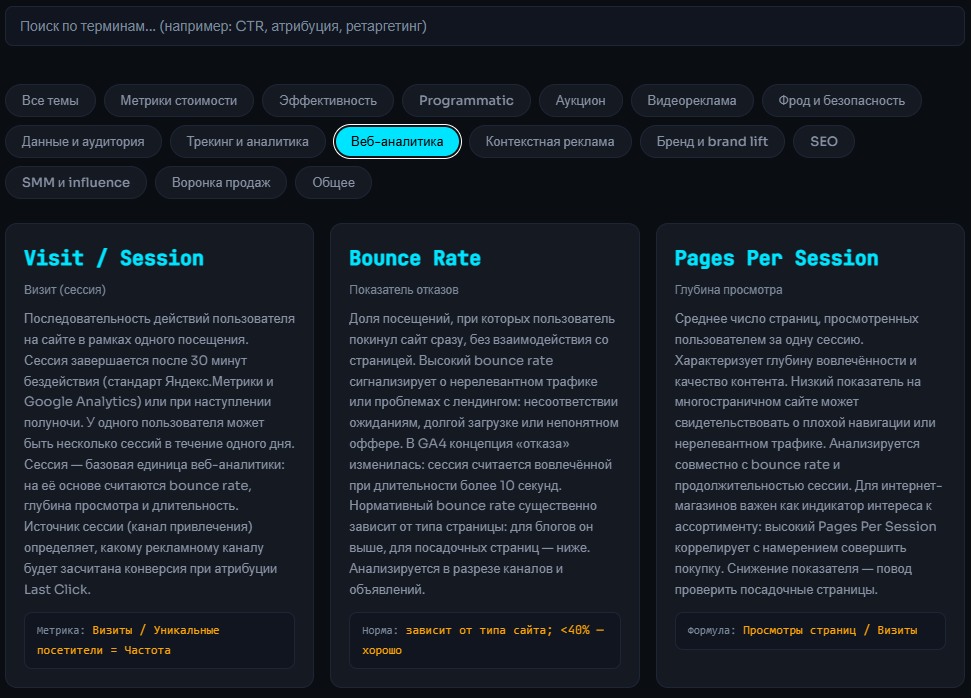Show "SMM и influence" terms

(76, 183)
